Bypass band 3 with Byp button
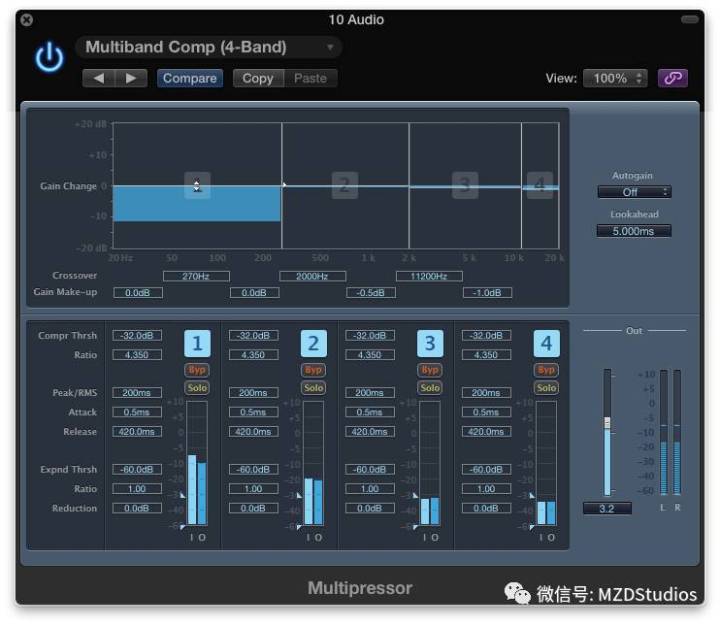Viewport: 720px width, 626px height. point(430,370)
